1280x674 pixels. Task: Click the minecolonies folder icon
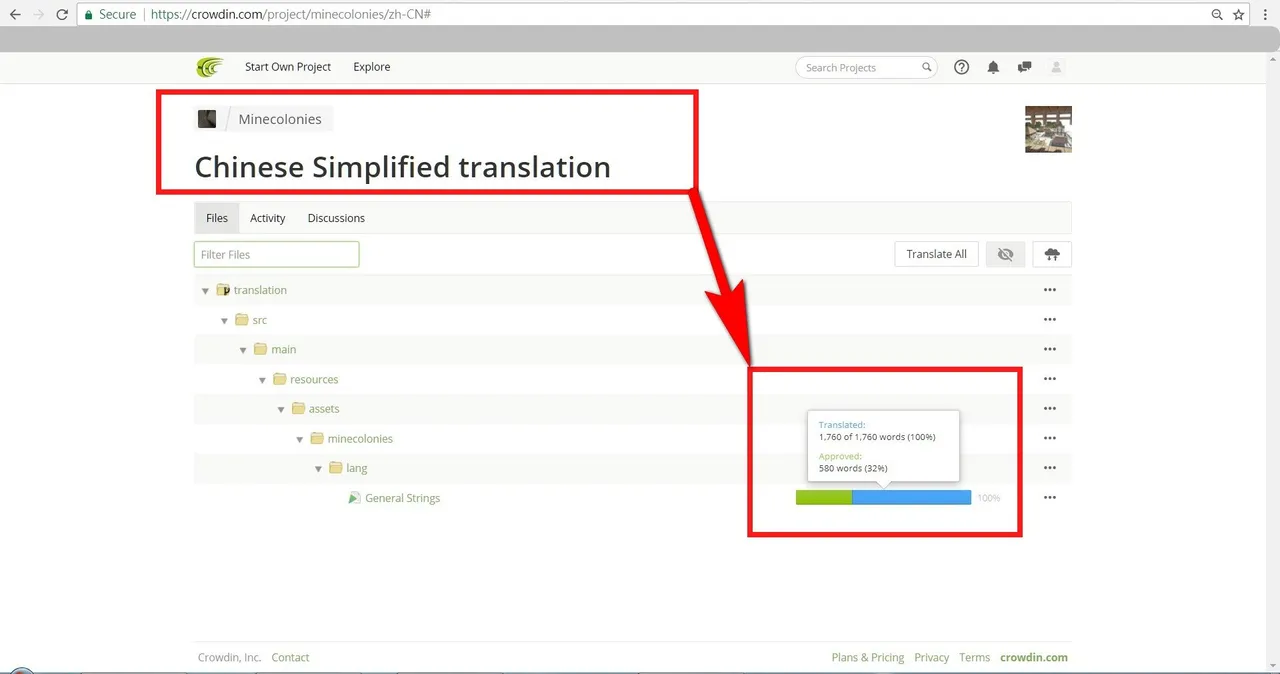(x=317, y=438)
